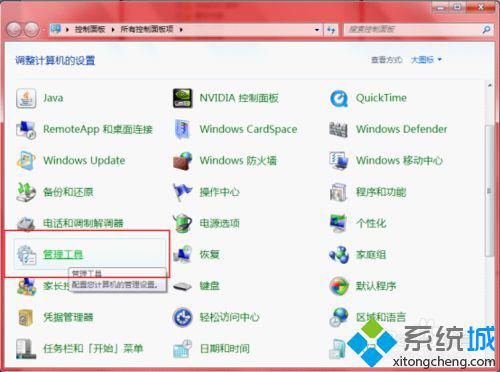Open the 个性化 icon
This screenshot has height=372, width=500.
(x=339, y=223)
